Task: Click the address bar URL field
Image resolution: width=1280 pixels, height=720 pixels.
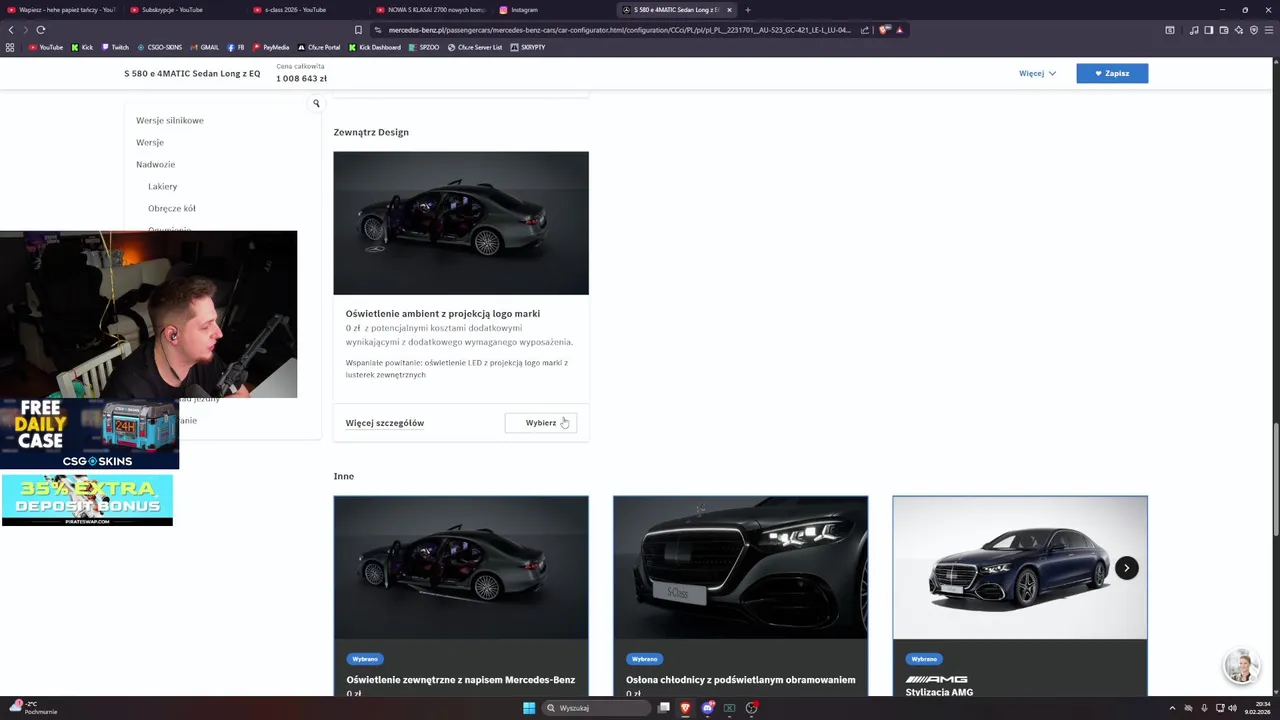Action: pyautogui.click(x=619, y=30)
